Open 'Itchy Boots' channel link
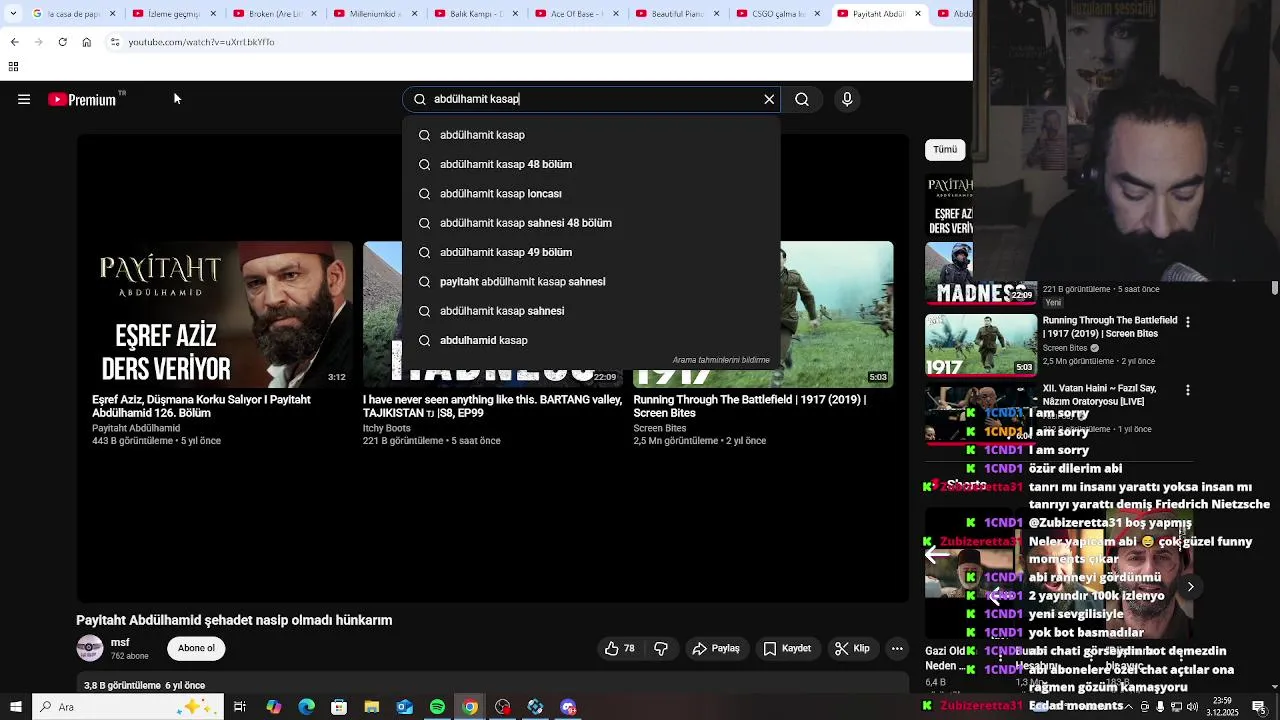1280x720 pixels. click(x=387, y=428)
